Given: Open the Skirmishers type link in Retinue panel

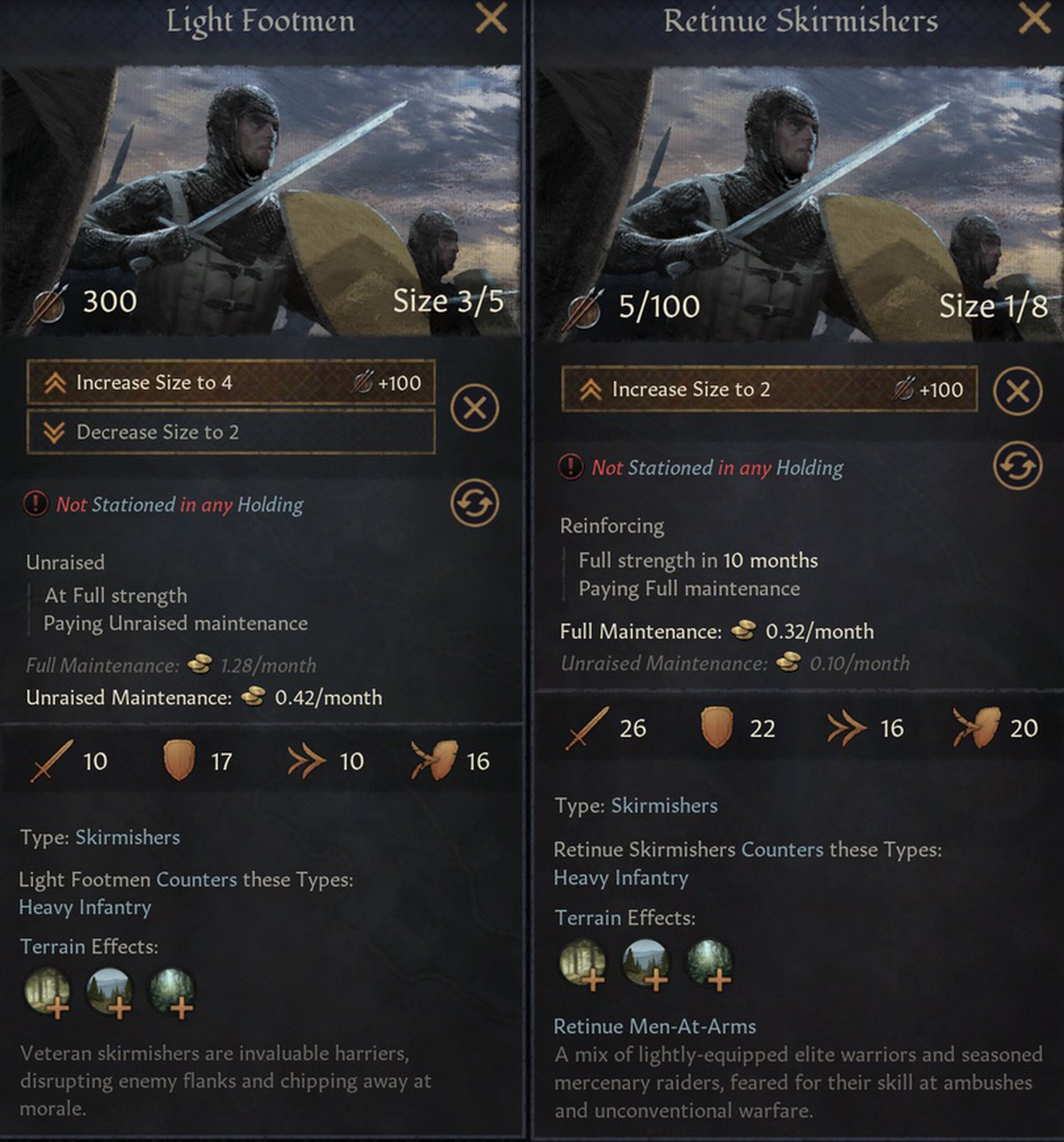Looking at the screenshot, I should tap(664, 805).
